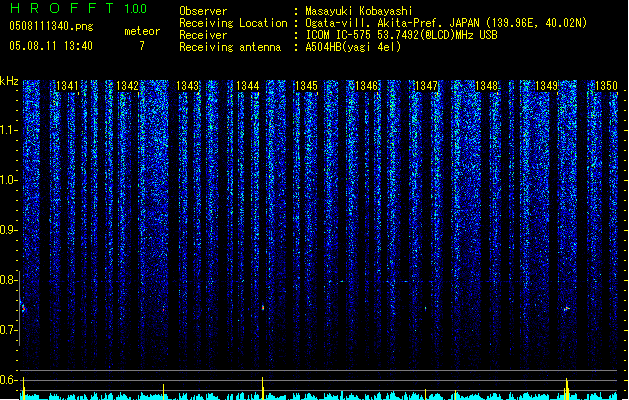
Task: Click the receiver ICOM IC-575 frequency text
Action: pyautogui.click(x=402, y=35)
